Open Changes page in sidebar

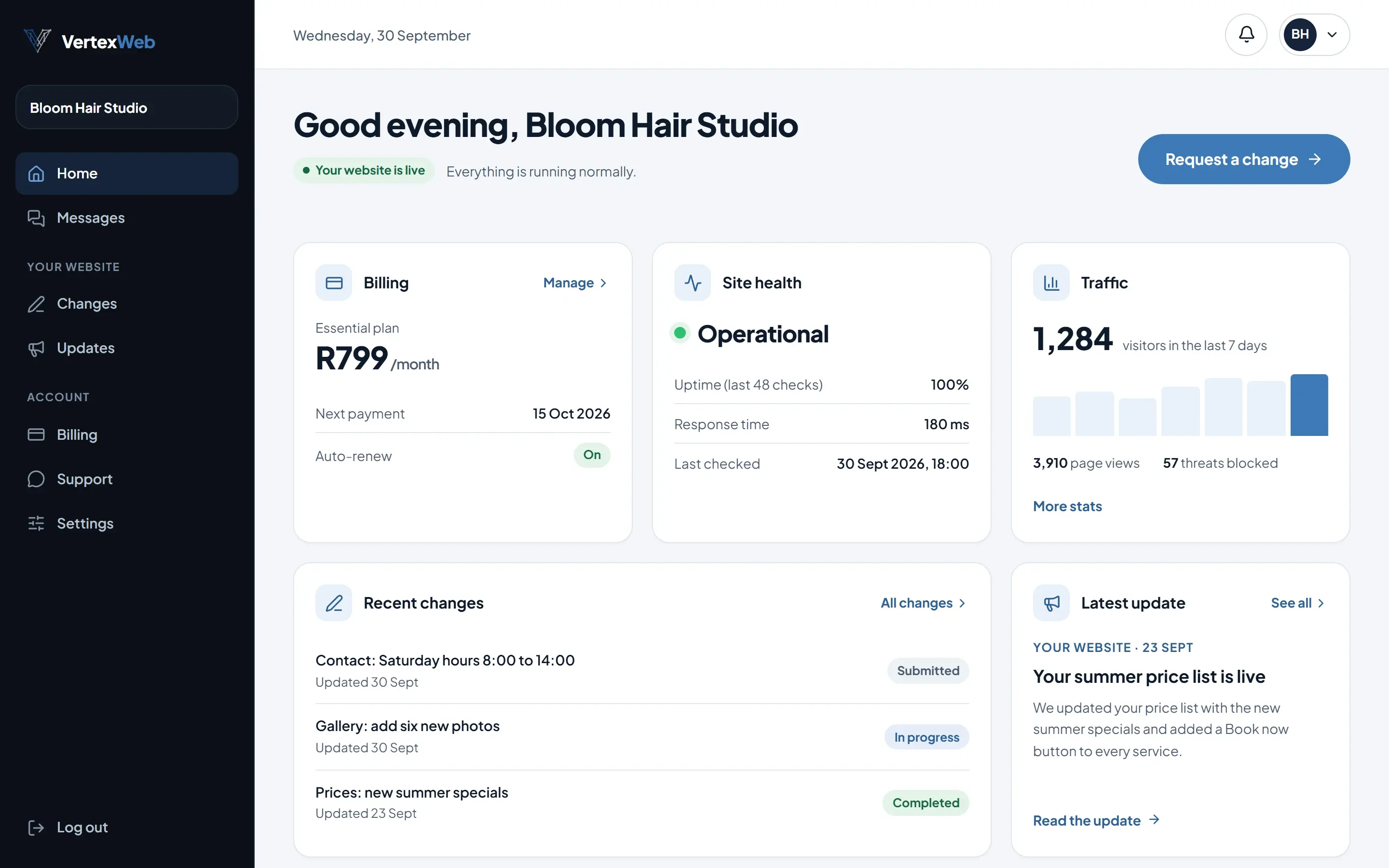click(x=127, y=304)
